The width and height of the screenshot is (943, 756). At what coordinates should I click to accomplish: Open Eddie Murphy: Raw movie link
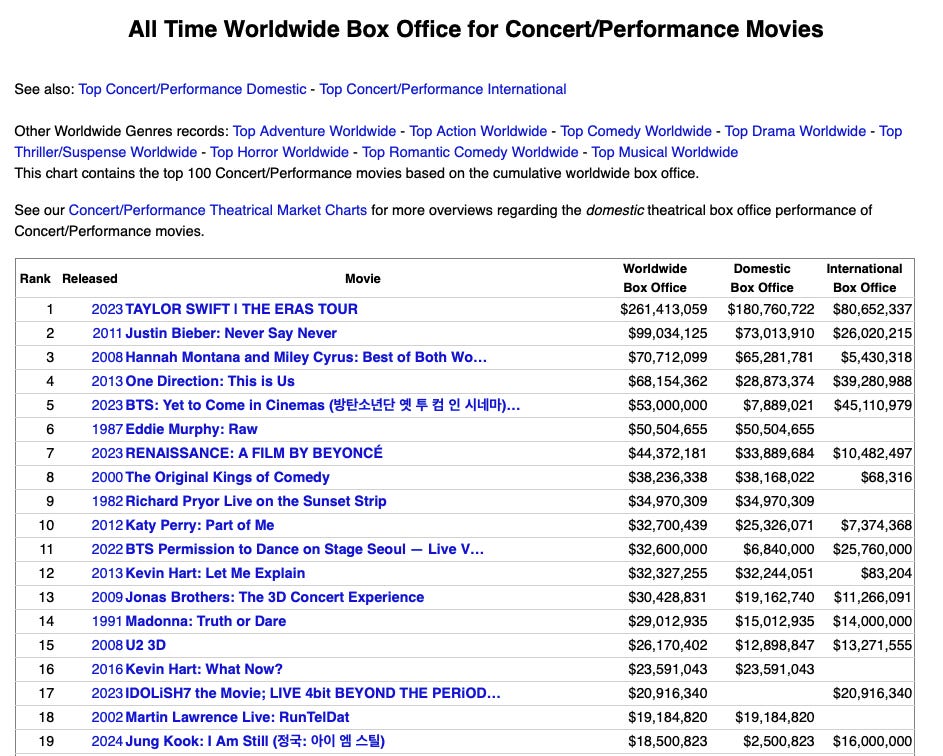191,429
